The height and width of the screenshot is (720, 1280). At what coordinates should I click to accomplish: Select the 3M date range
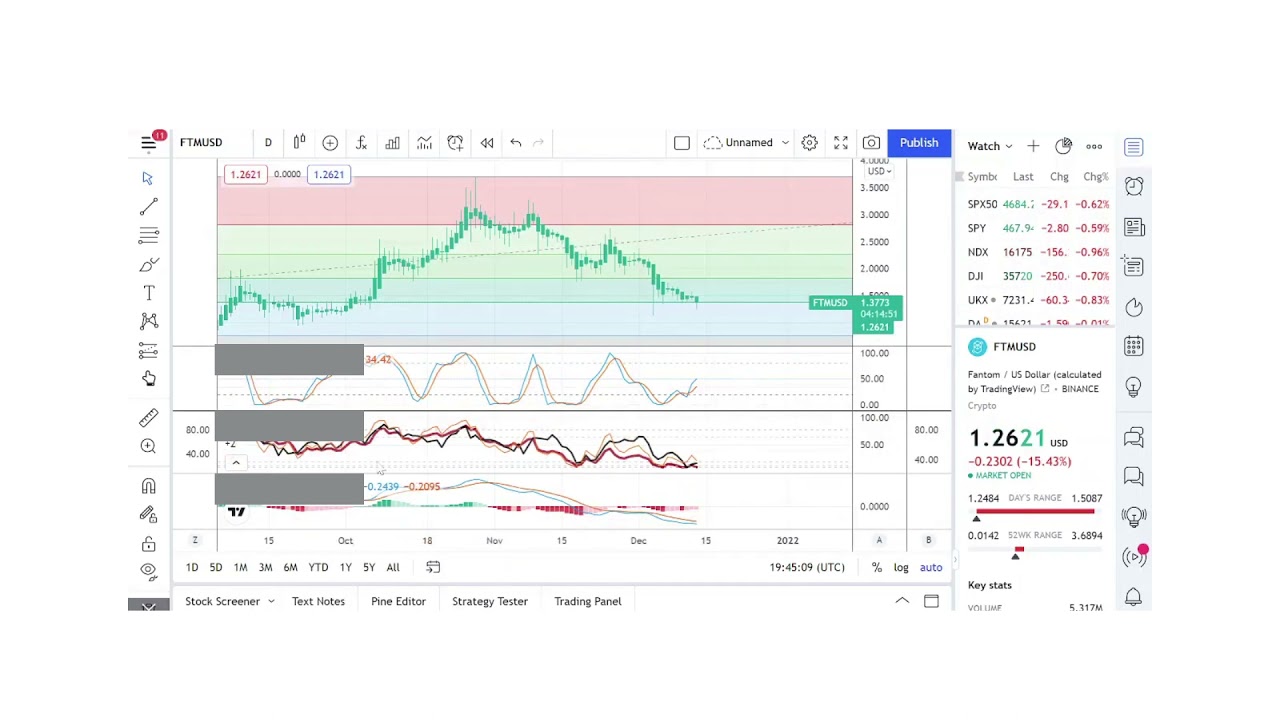[265, 567]
